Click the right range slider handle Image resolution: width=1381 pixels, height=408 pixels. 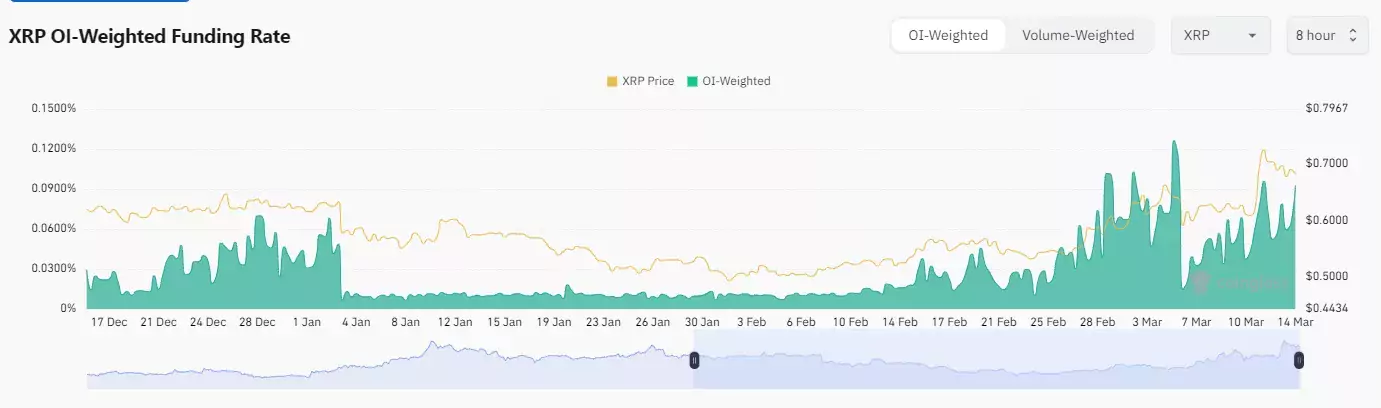coord(1299,360)
